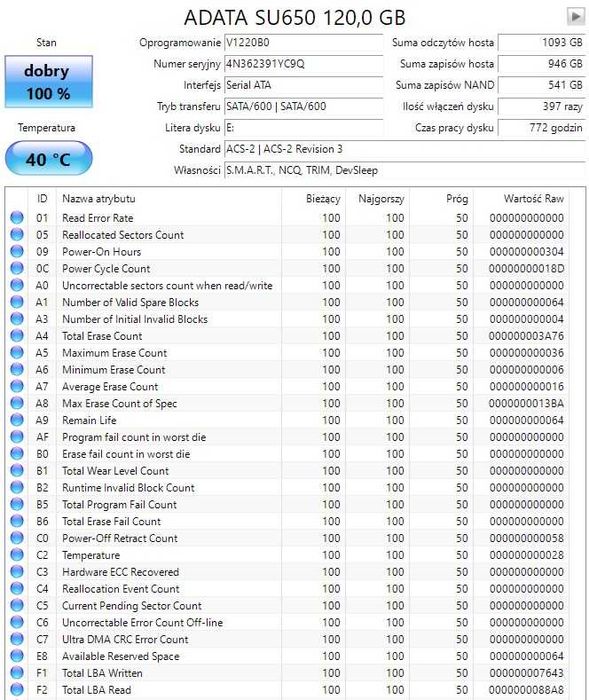The width and height of the screenshot is (589, 700).
Task: Click the Czas pracy dysku value 772 godzin
Action: point(542,128)
